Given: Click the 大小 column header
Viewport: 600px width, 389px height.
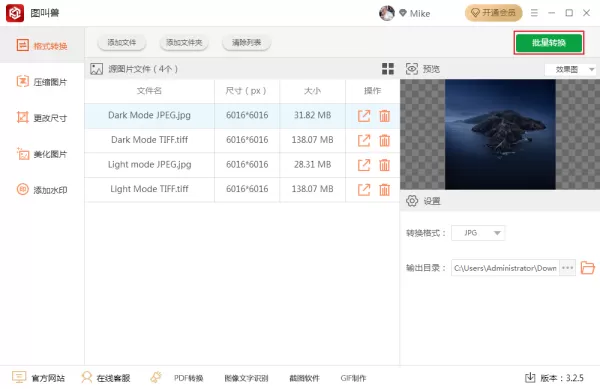Looking at the screenshot, I should pyautogui.click(x=313, y=91).
